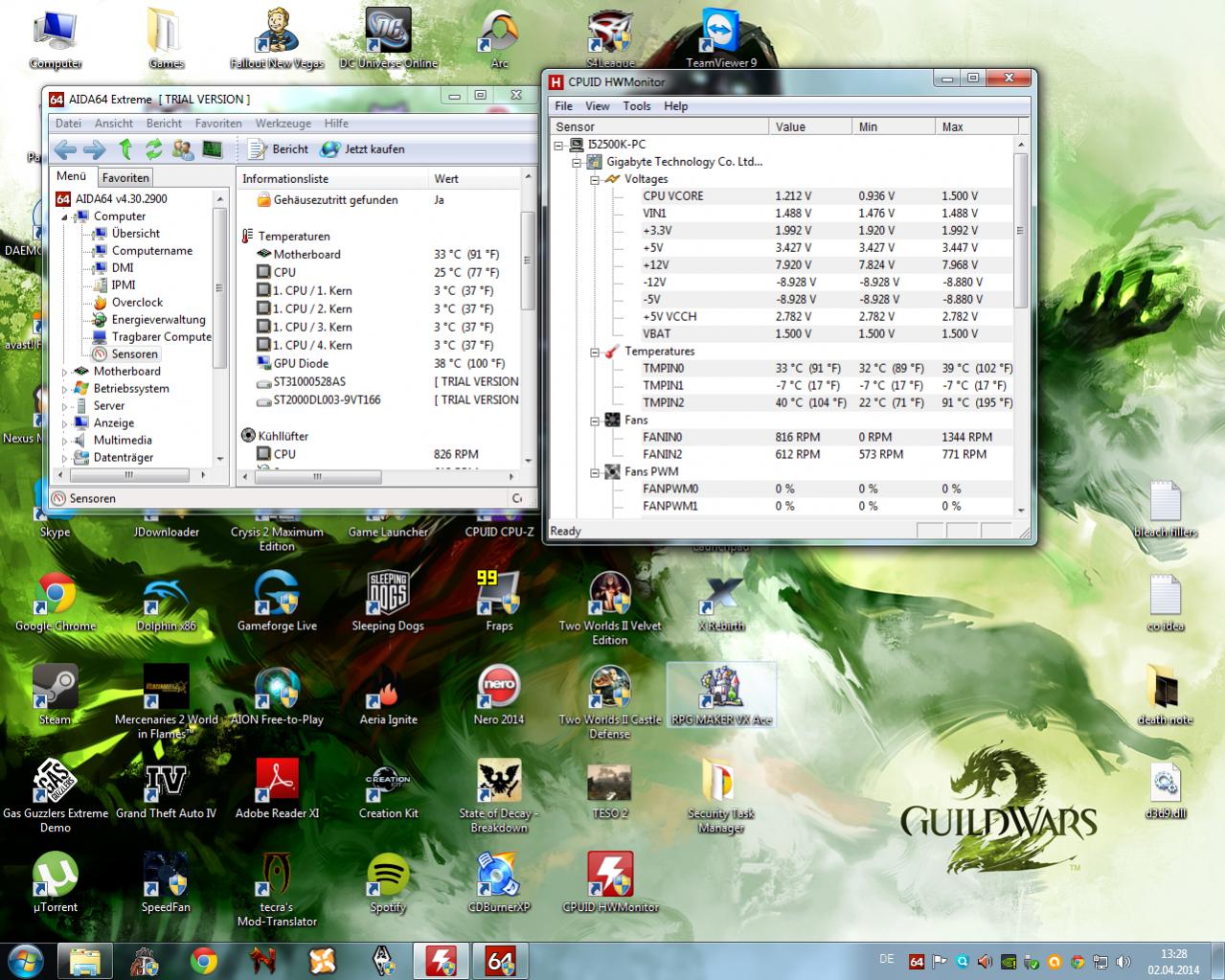Collapse the Temperatures group in HWMonitor

[x=594, y=352]
